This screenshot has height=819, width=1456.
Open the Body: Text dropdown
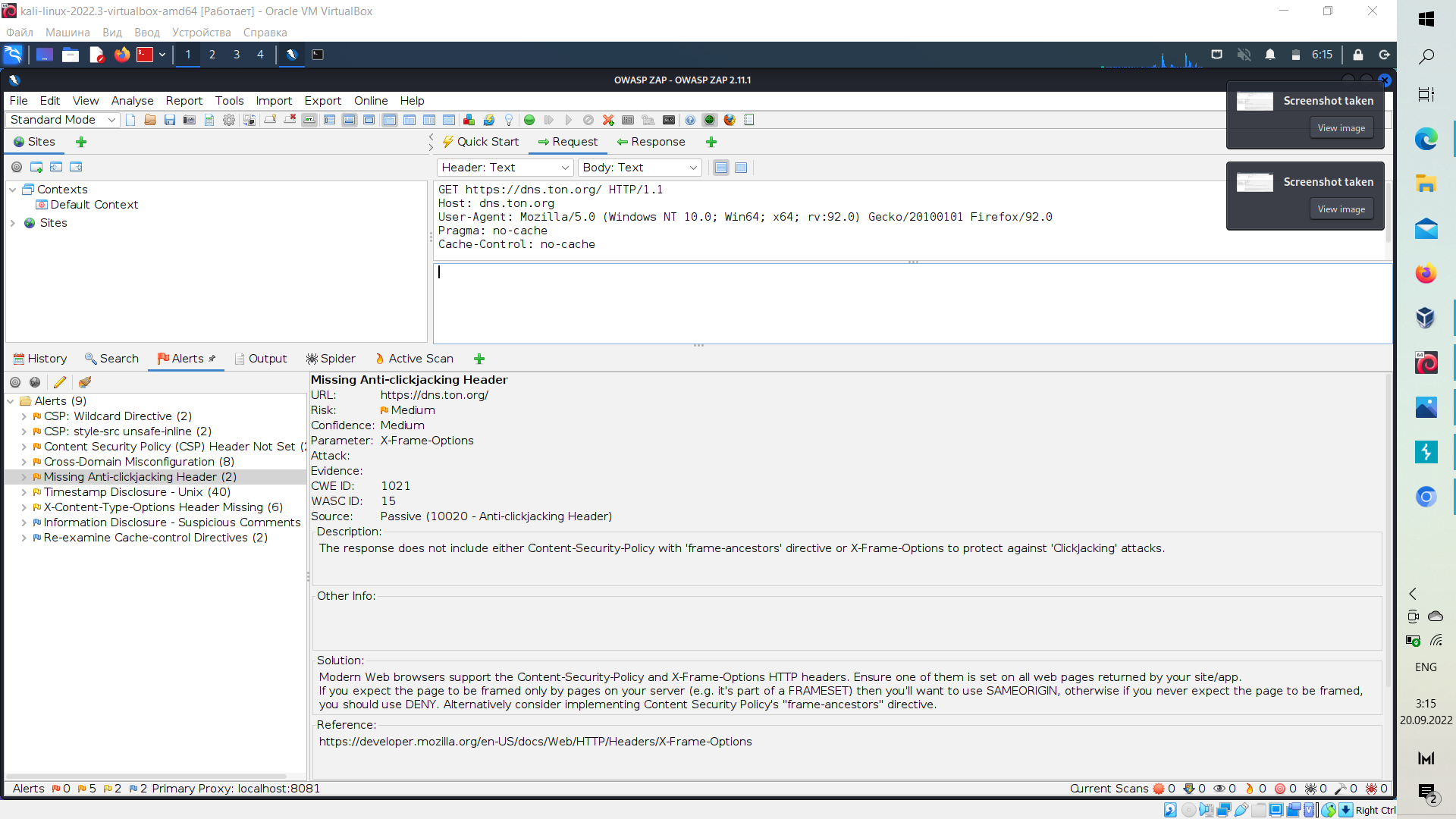pos(639,168)
